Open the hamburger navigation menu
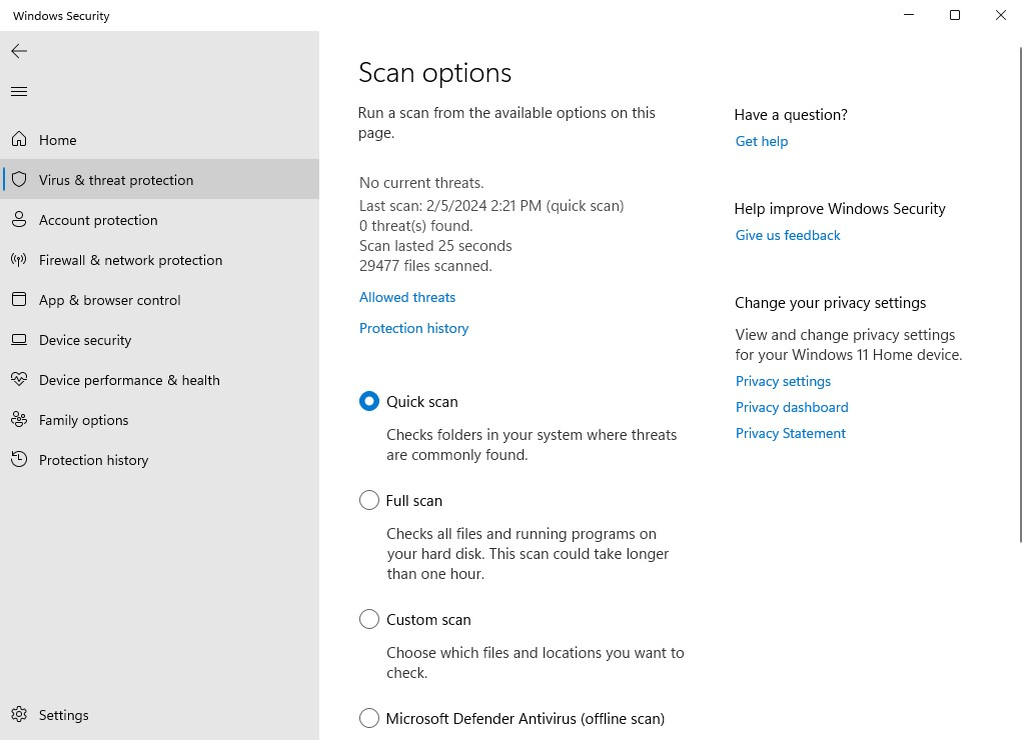Viewport: 1023px width, 740px height. (x=19, y=92)
